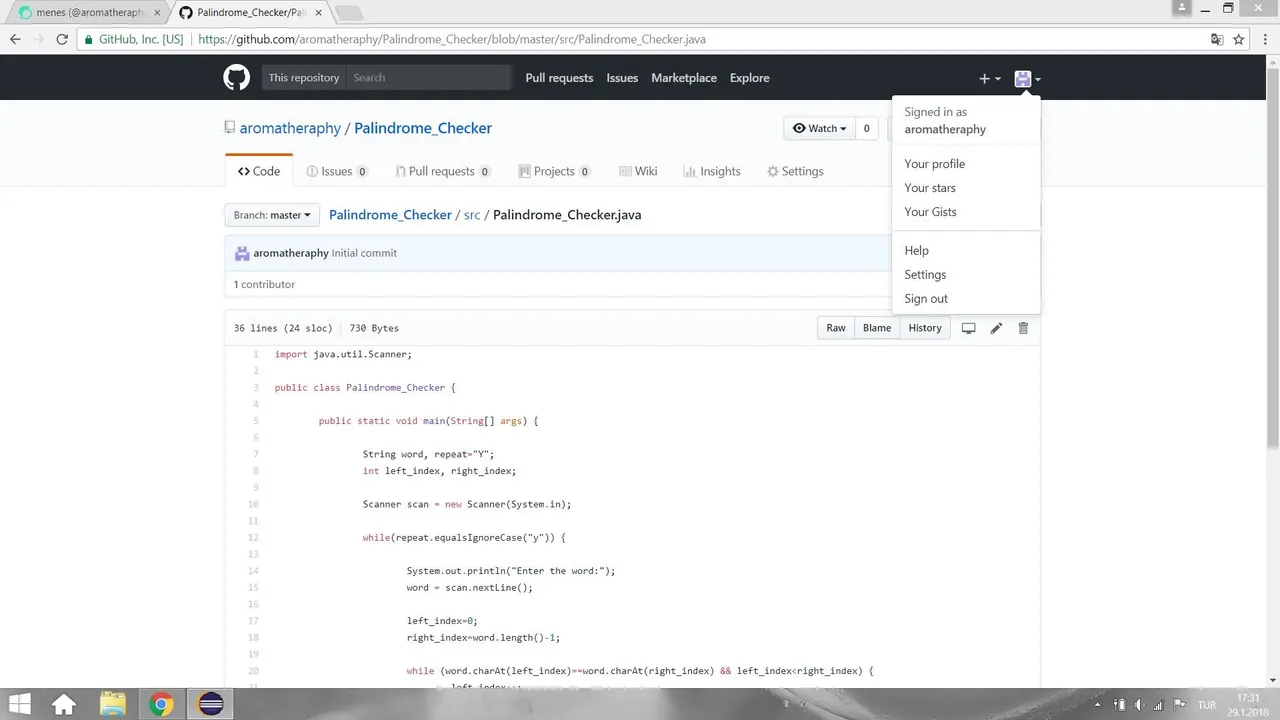Viewport: 1280px width, 720px height.
Task: Open the repository Settings tab
Action: (795, 171)
